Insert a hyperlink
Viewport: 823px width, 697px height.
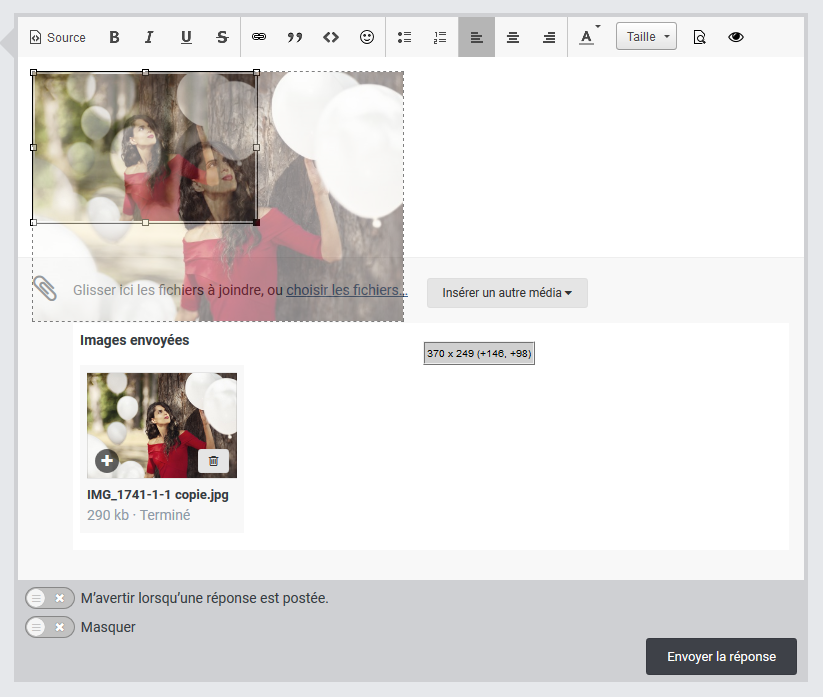tap(259, 37)
